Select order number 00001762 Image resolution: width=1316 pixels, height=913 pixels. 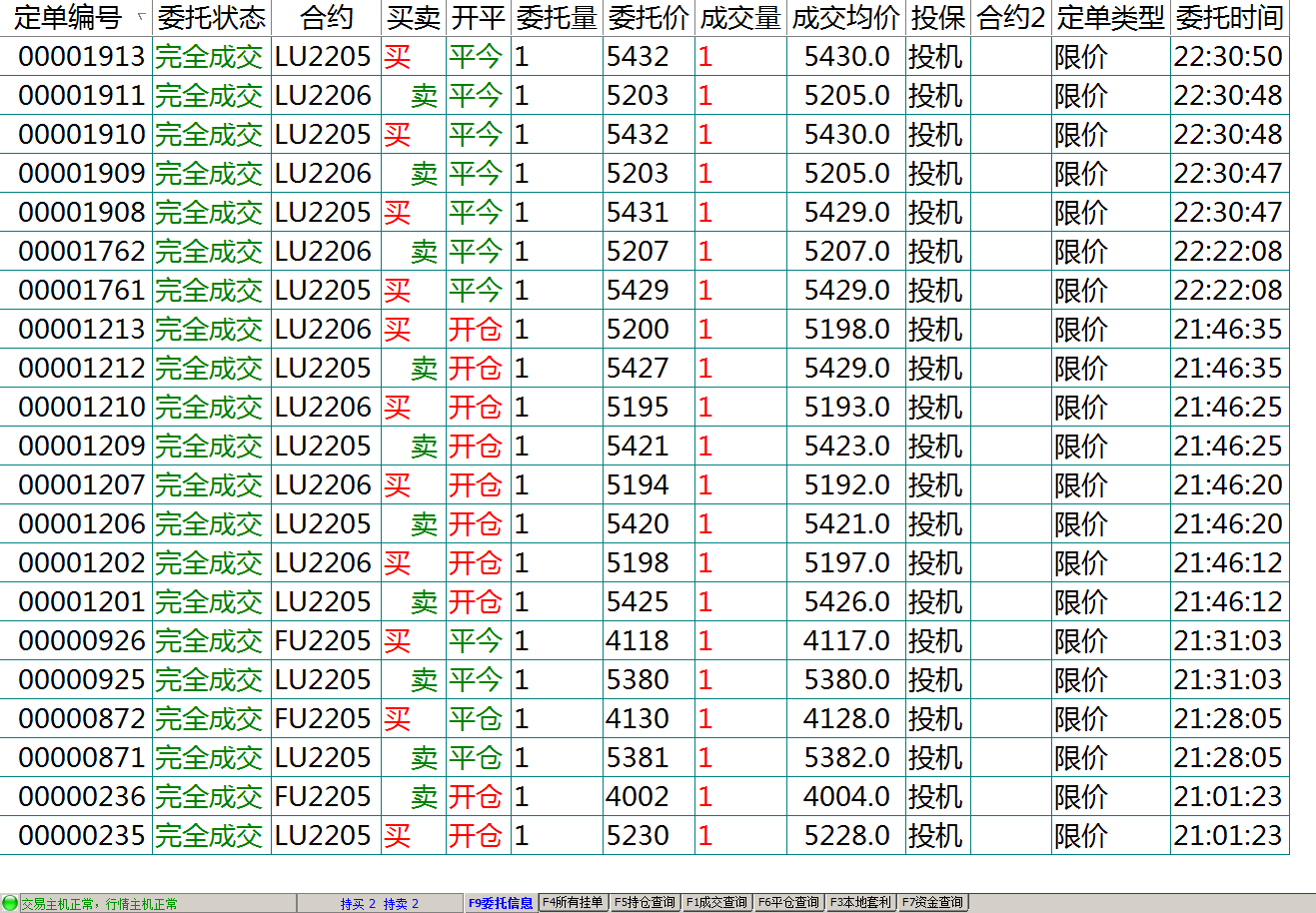click(x=82, y=252)
